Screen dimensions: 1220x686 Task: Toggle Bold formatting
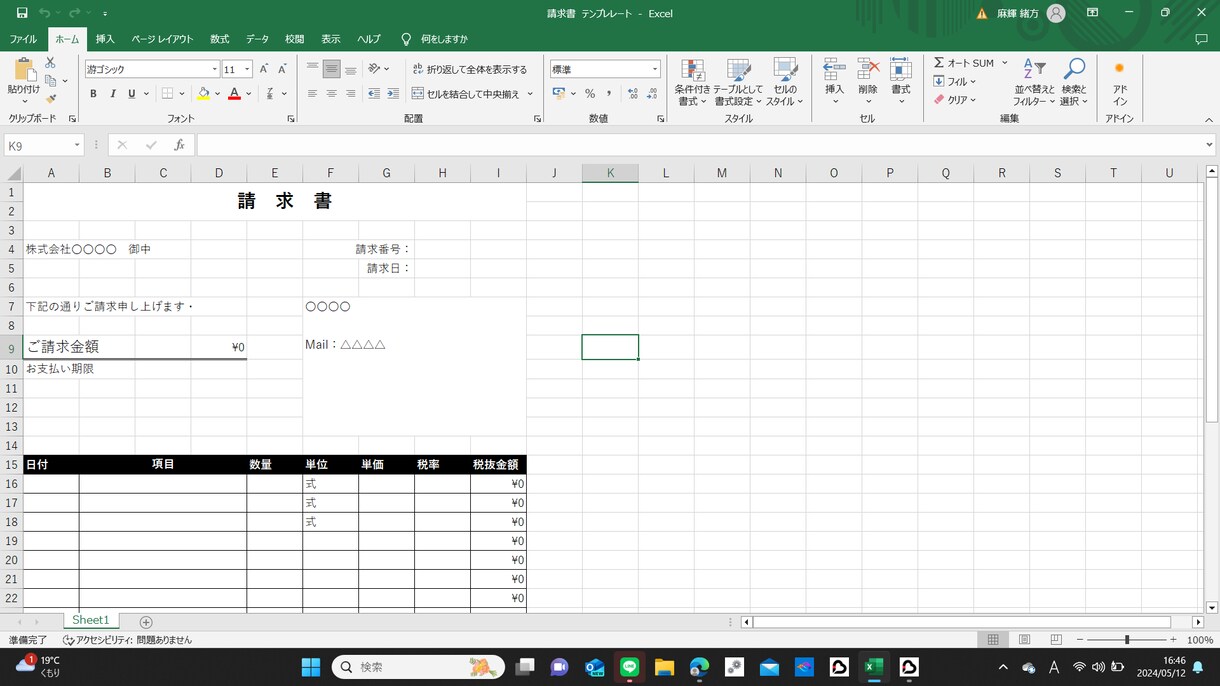(x=93, y=93)
